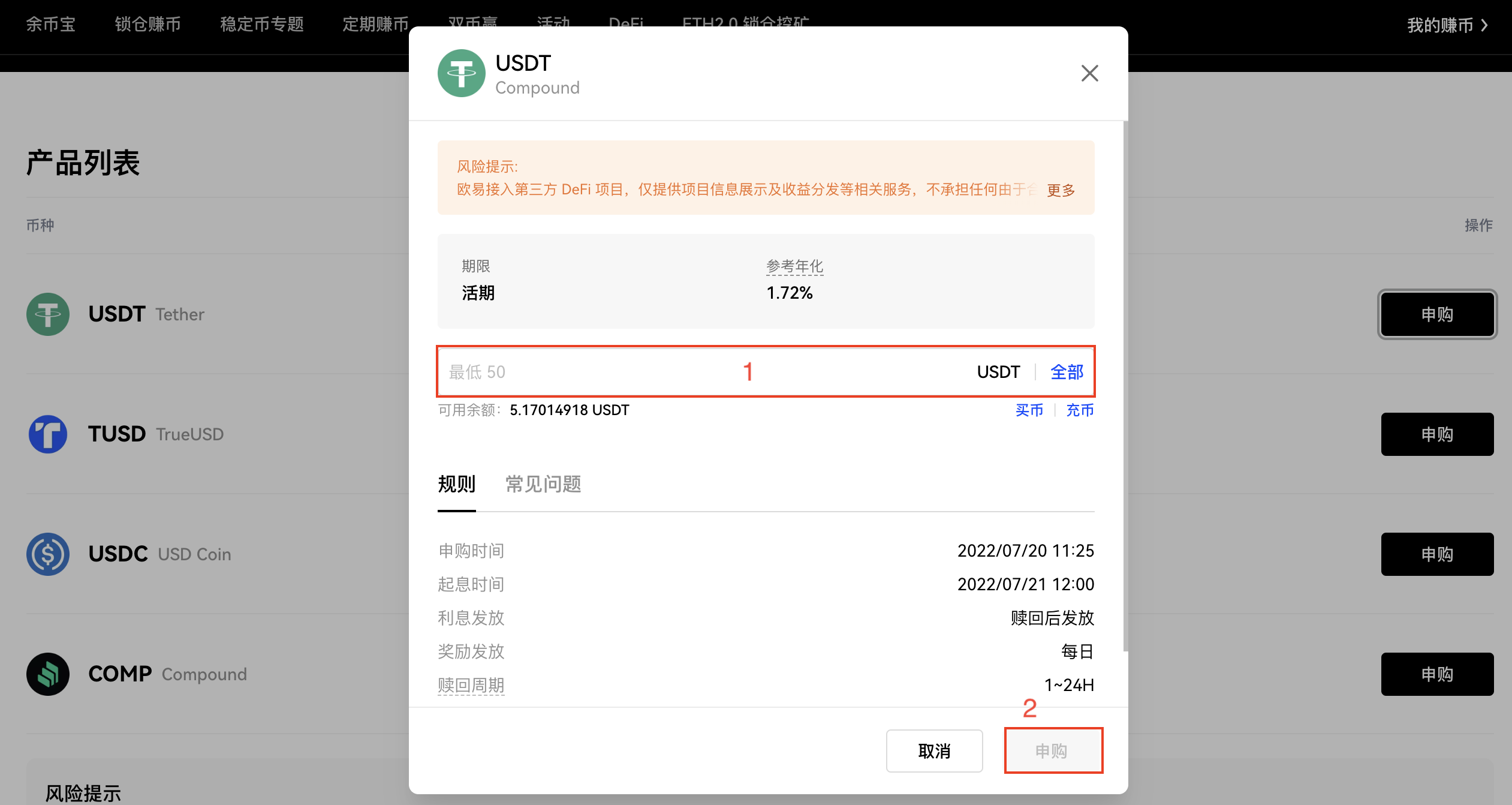1512x805 pixels.
Task: Click 申购 for TUSD row
Action: point(1437,434)
